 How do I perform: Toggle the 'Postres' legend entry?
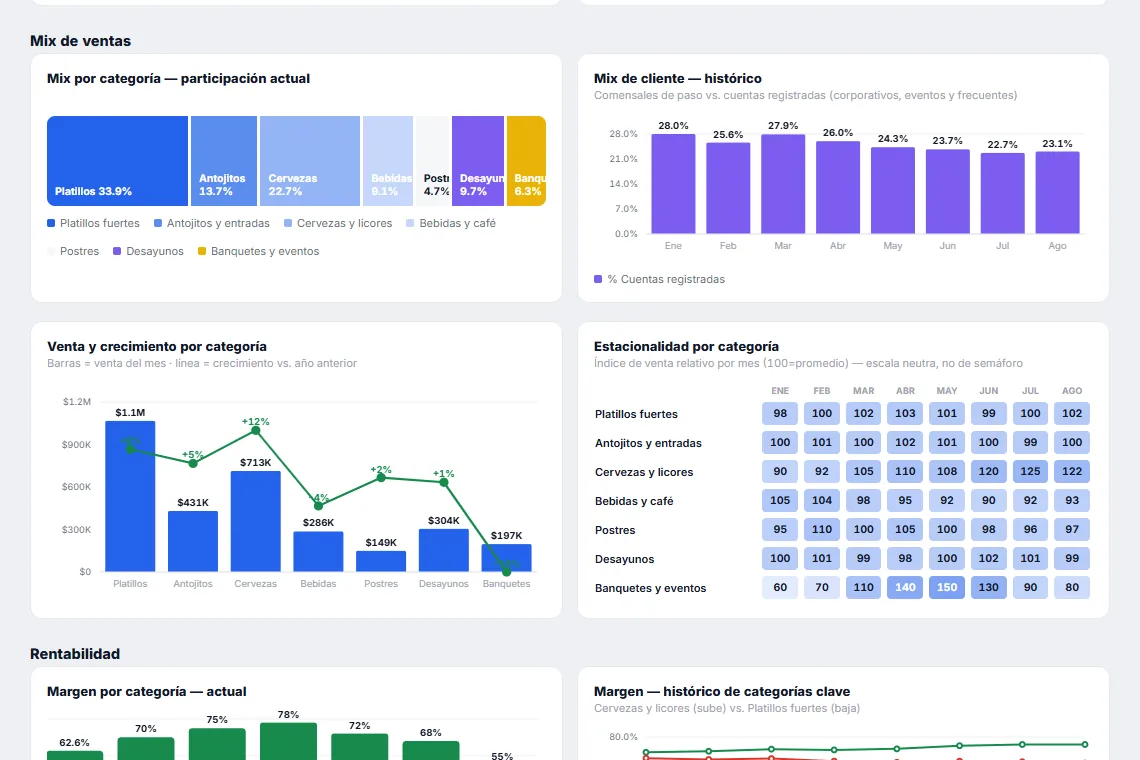pos(73,251)
